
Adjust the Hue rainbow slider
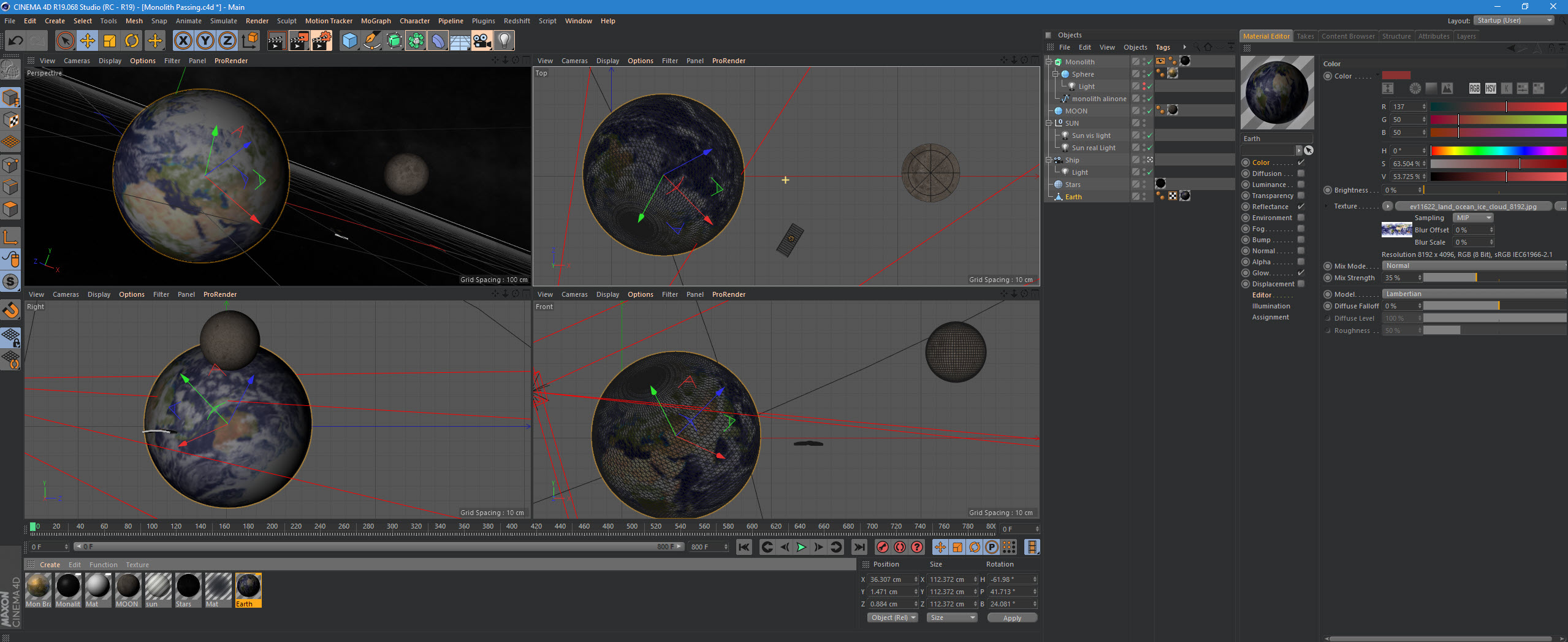pos(1498,151)
